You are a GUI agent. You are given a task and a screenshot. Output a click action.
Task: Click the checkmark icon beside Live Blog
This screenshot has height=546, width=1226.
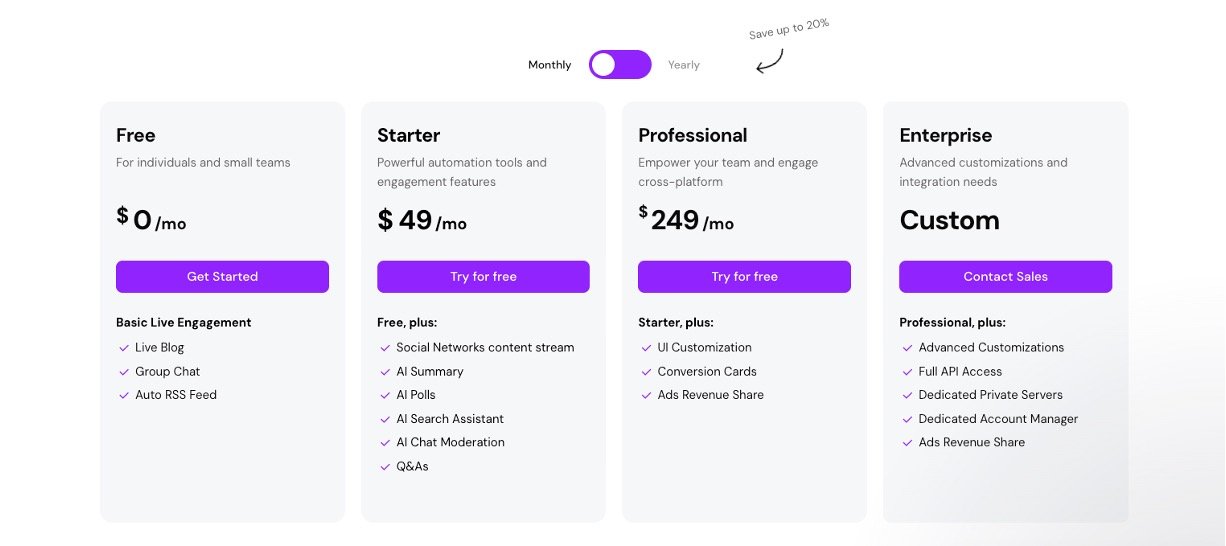(124, 348)
